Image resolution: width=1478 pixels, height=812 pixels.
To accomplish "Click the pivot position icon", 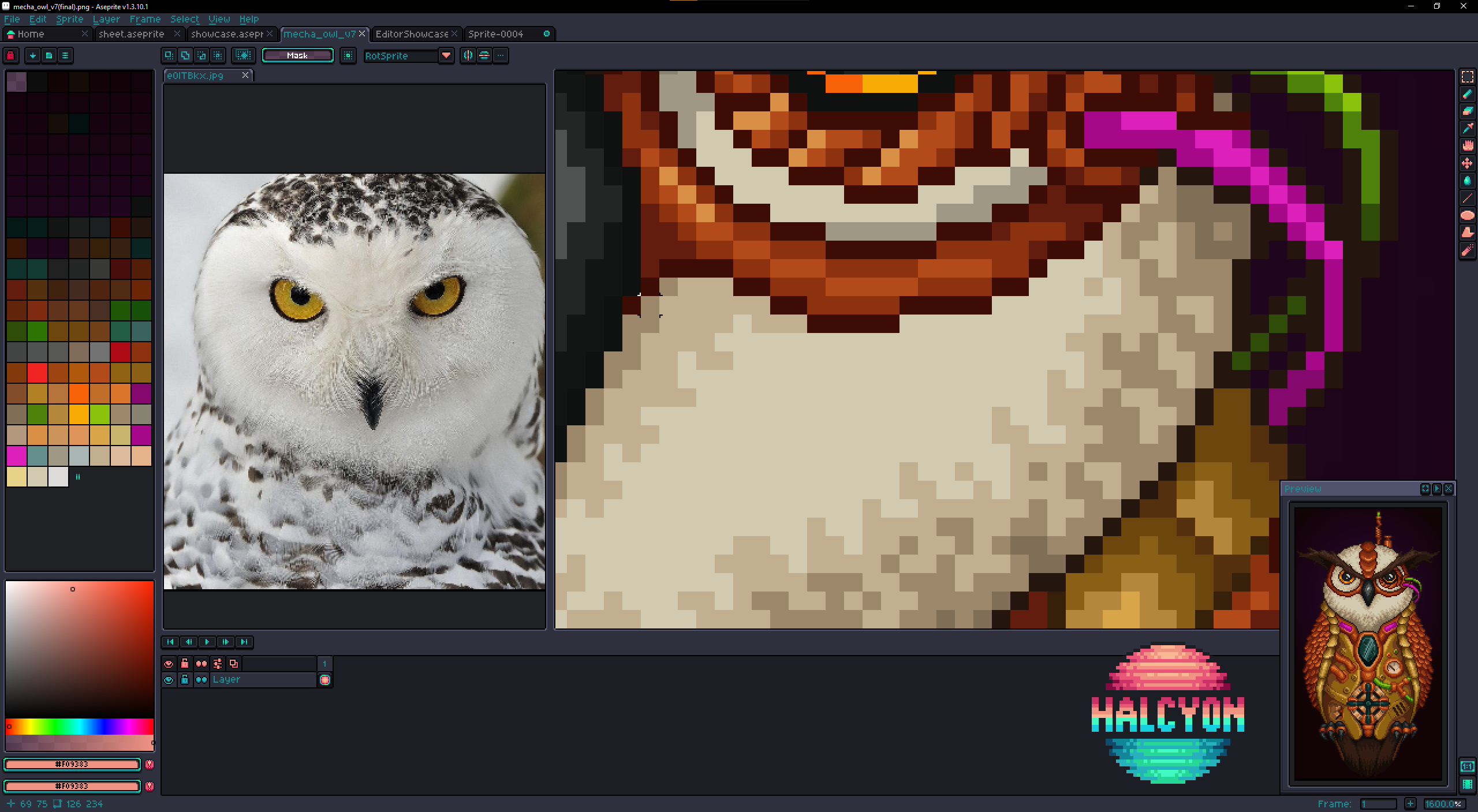I will pyautogui.click(x=348, y=55).
